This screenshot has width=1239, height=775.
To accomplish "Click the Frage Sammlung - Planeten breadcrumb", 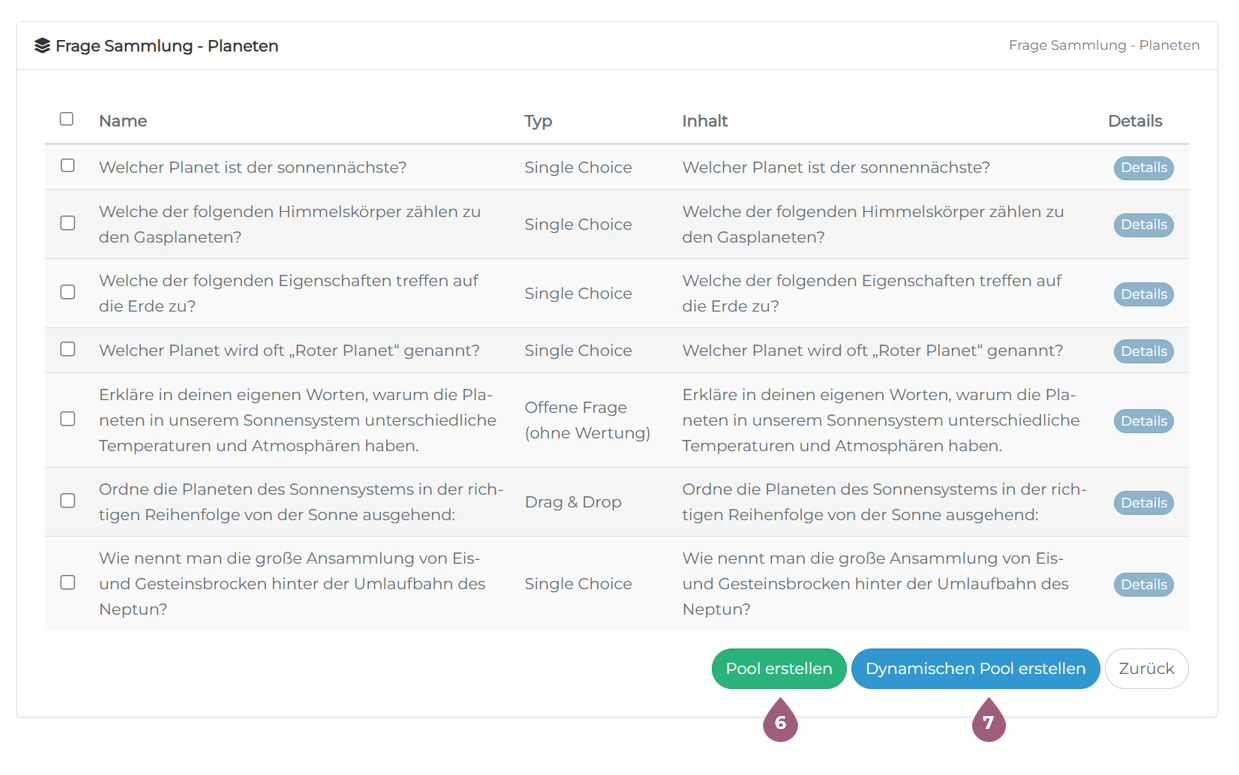I will point(1104,45).
